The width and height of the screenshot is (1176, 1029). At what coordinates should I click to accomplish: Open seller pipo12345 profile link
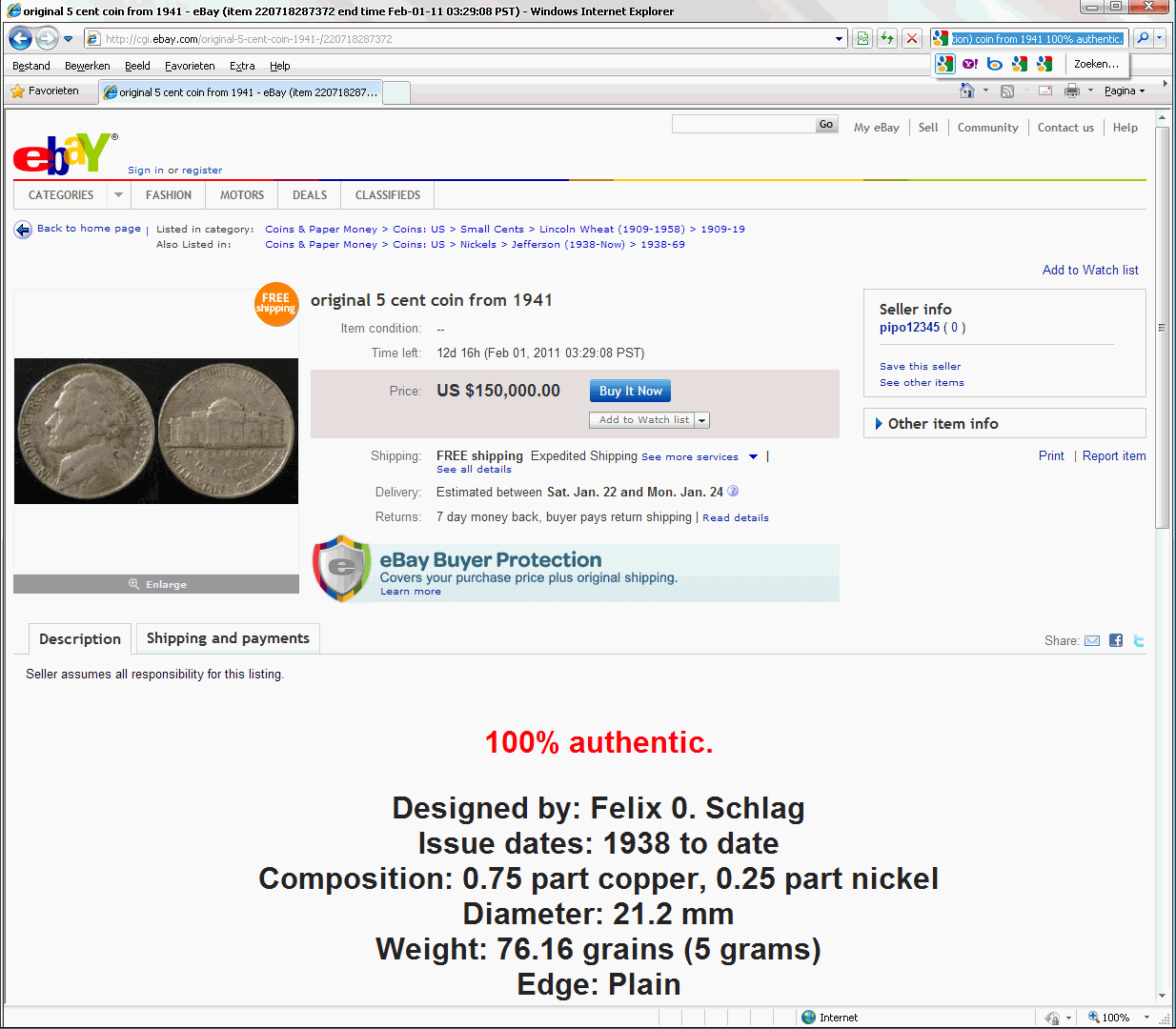tap(909, 327)
